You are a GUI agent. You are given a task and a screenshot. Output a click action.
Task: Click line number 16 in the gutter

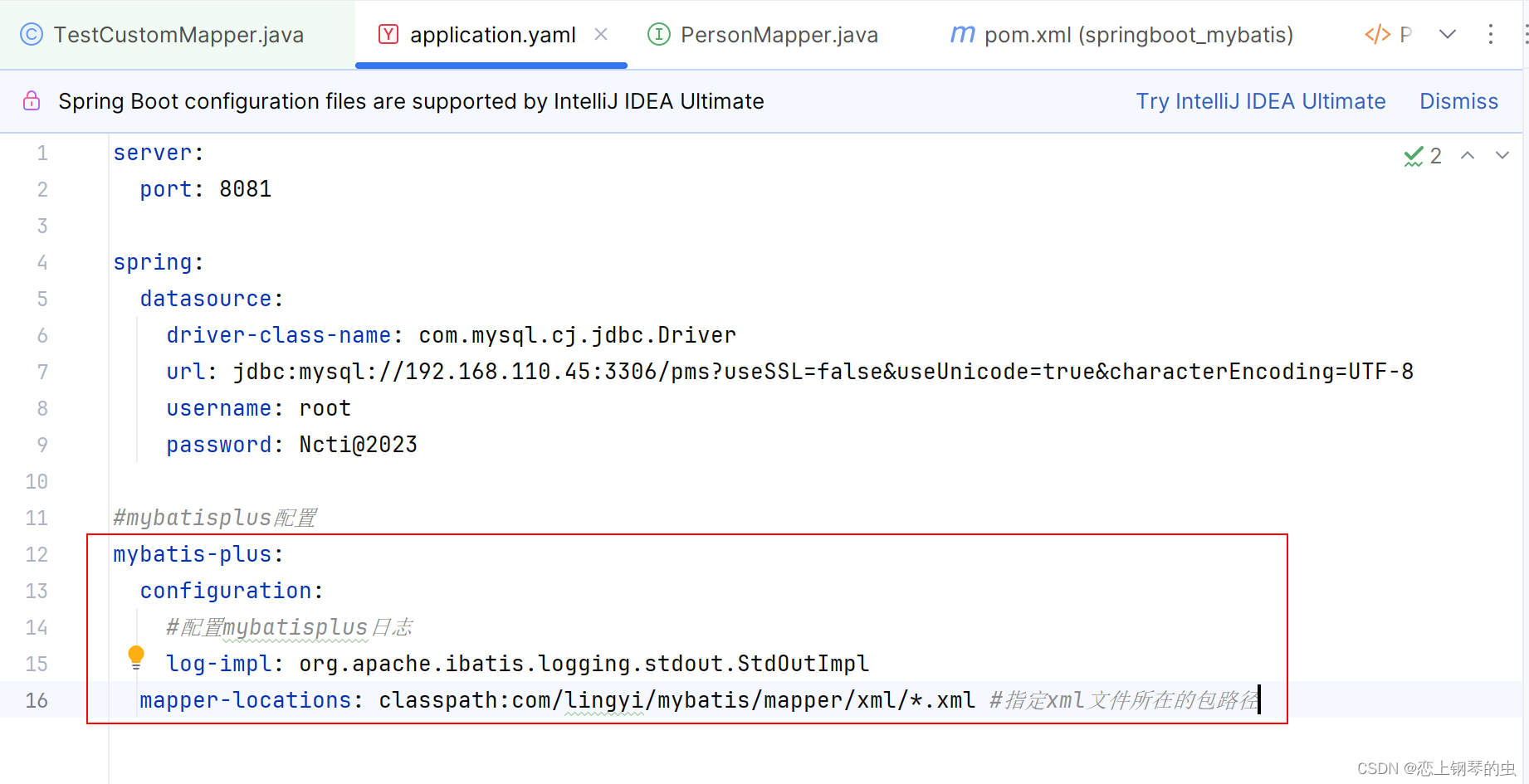click(36, 699)
